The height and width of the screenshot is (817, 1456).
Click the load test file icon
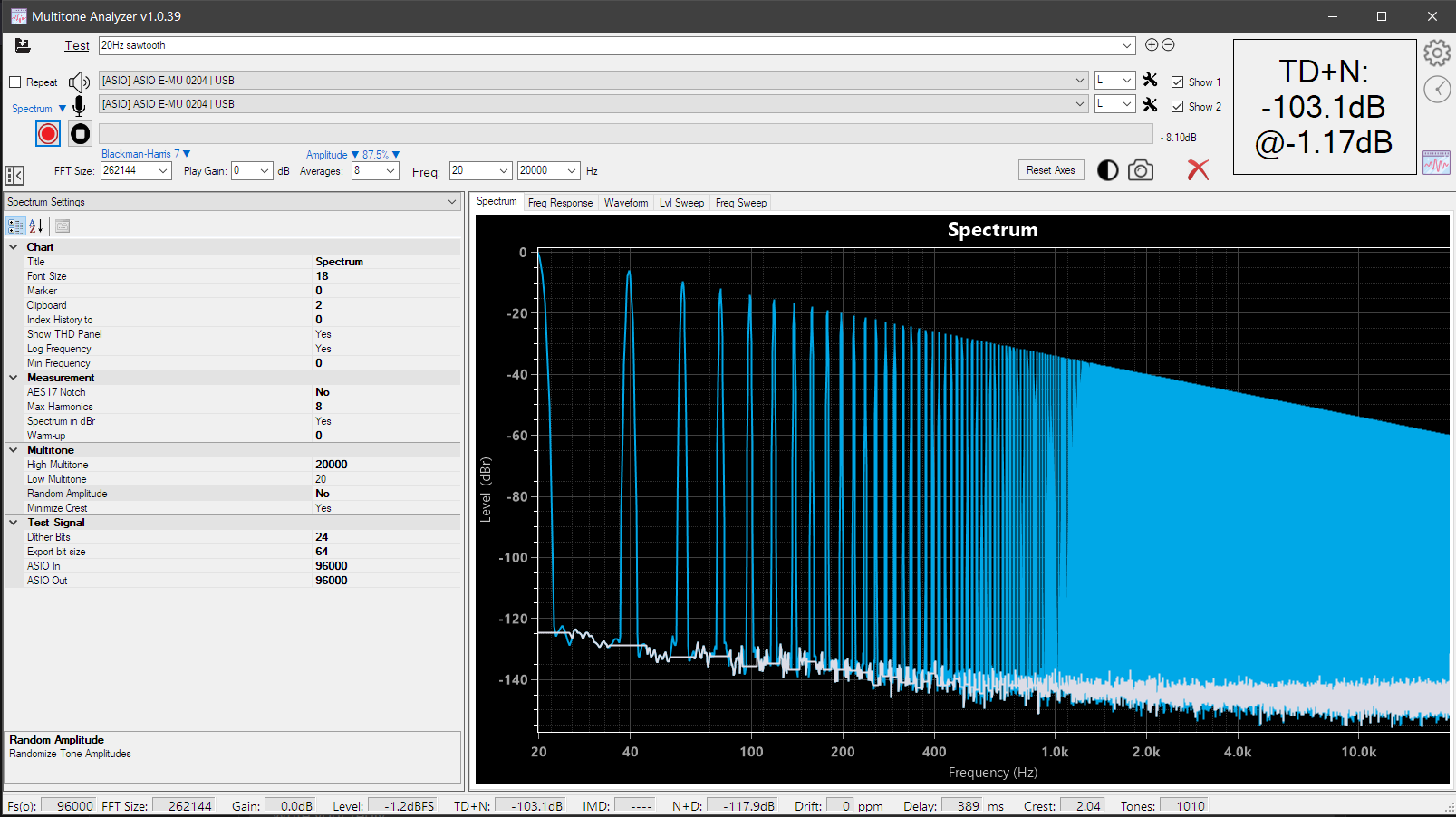tap(23, 45)
